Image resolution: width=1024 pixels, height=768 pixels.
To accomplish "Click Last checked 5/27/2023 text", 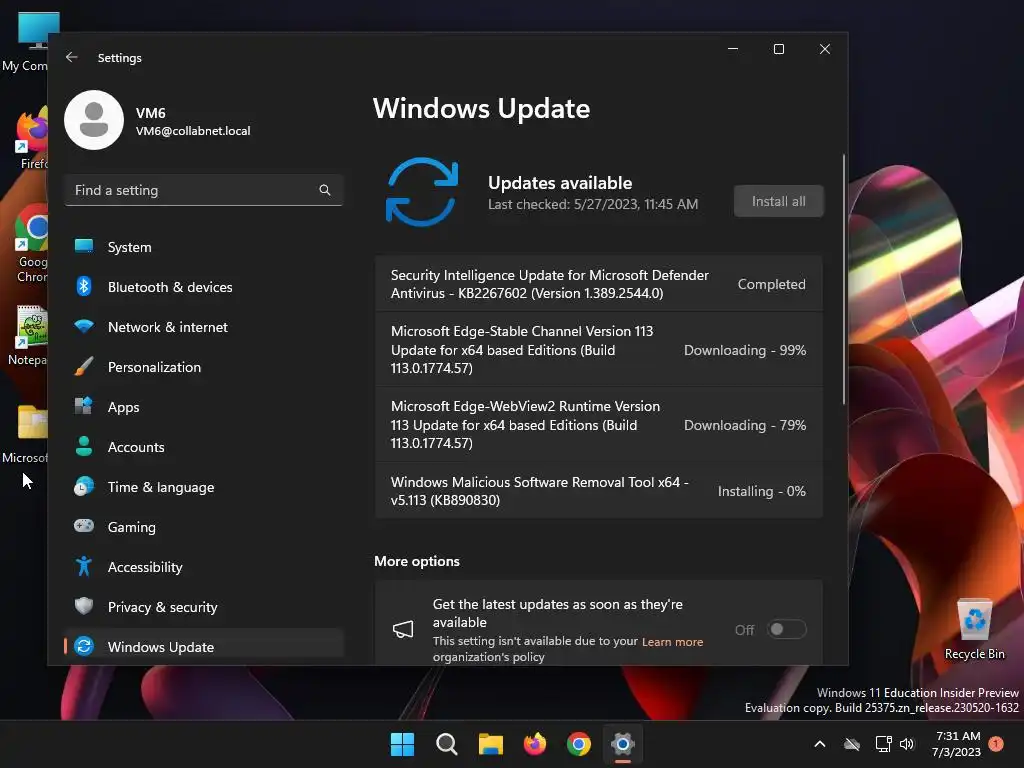I will [x=593, y=204].
